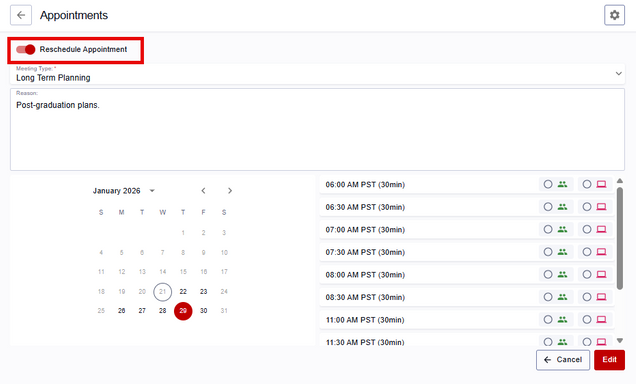Select January 26 in the calendar

pos(122,311)
